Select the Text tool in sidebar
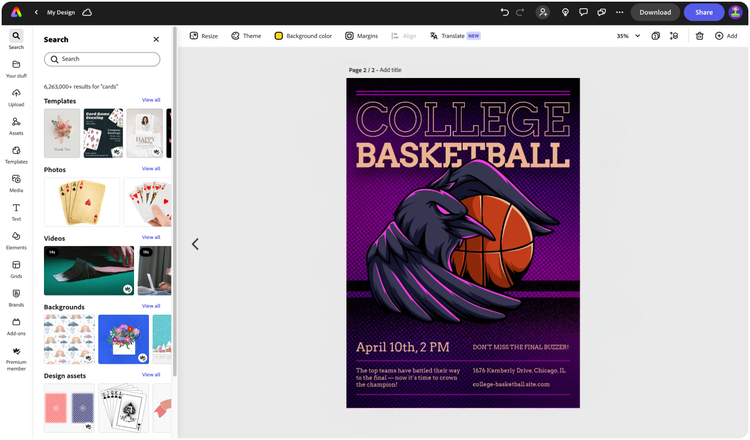Viewport: 750px width, 440px height. (x=16, y=212)
